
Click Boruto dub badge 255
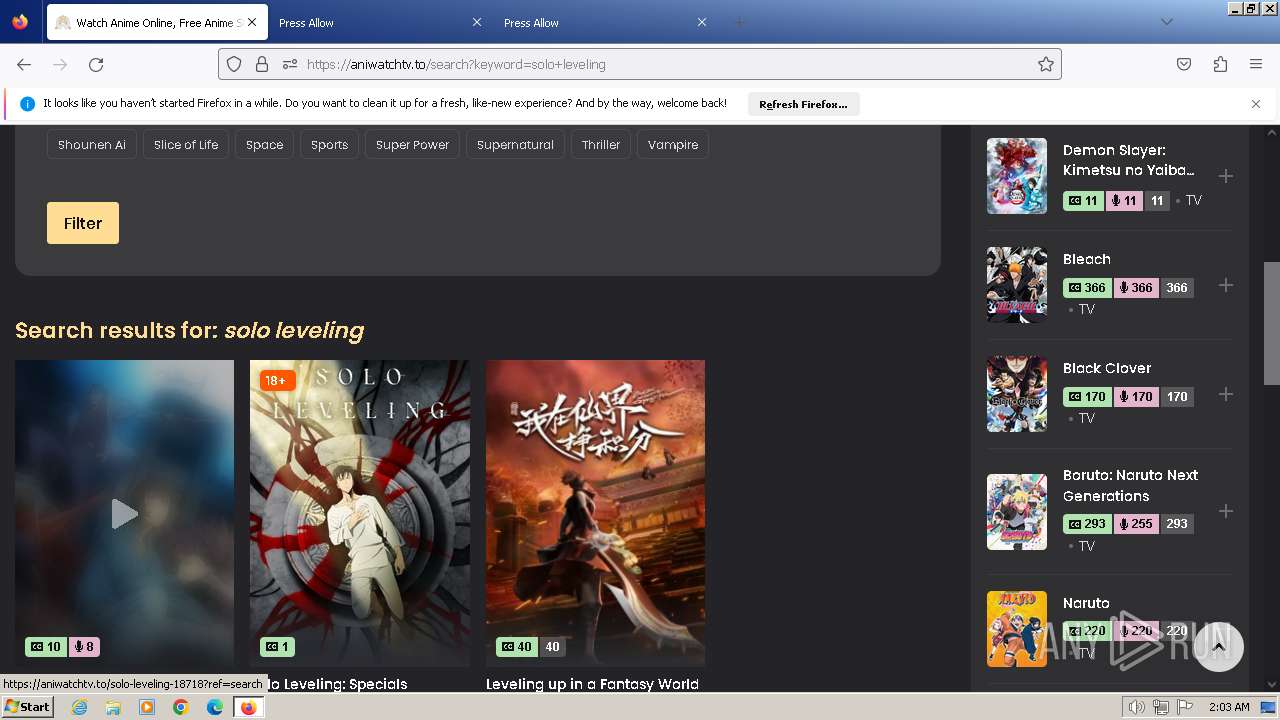point(1134,523)
